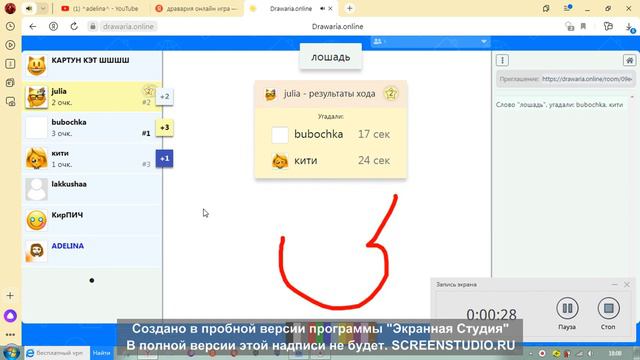Click the Internet Explorer taskbar search field
The height and width of the screenshot is (360, 640).
coord(57,353)
